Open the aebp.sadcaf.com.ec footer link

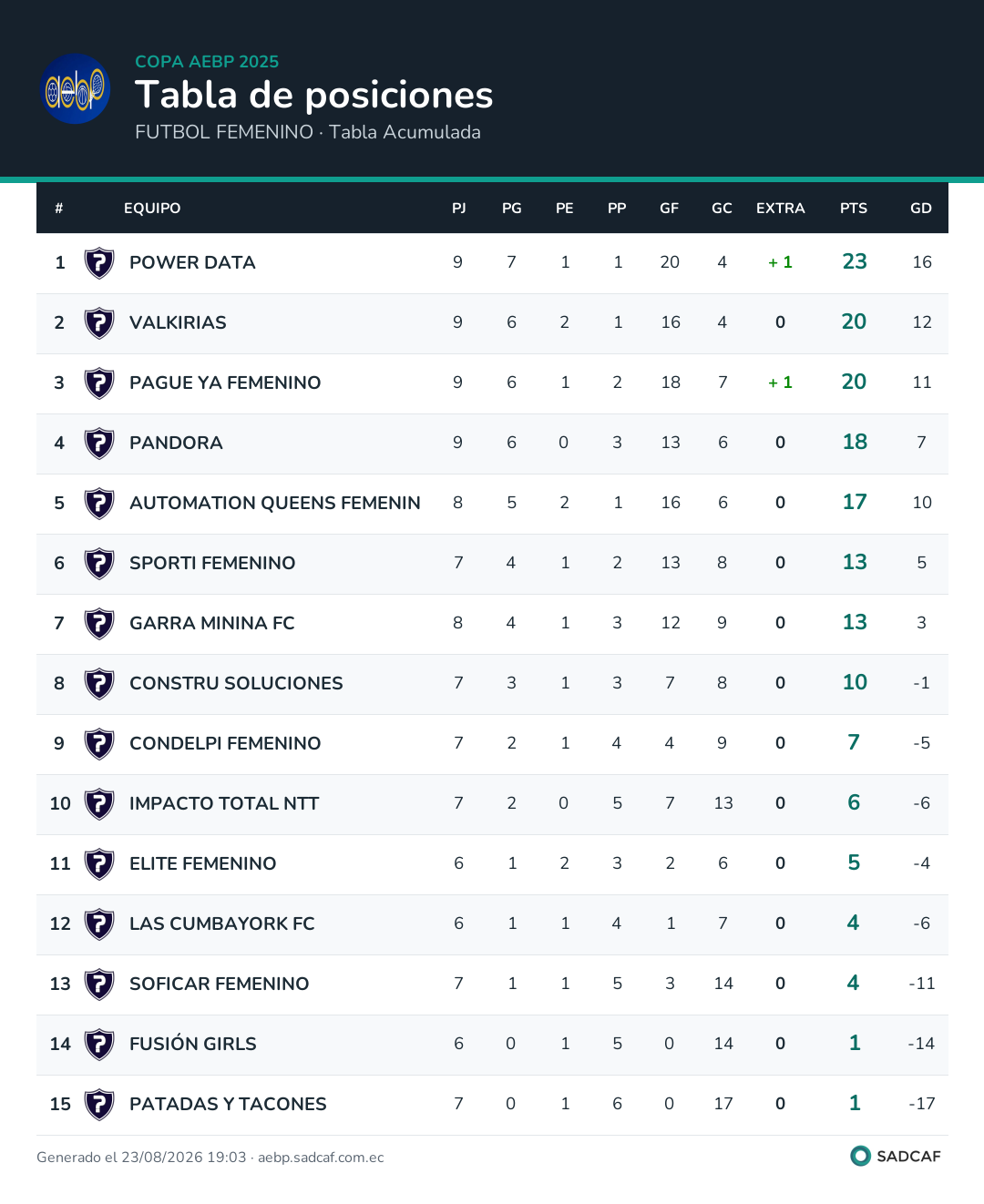[x=321, y=1158]
